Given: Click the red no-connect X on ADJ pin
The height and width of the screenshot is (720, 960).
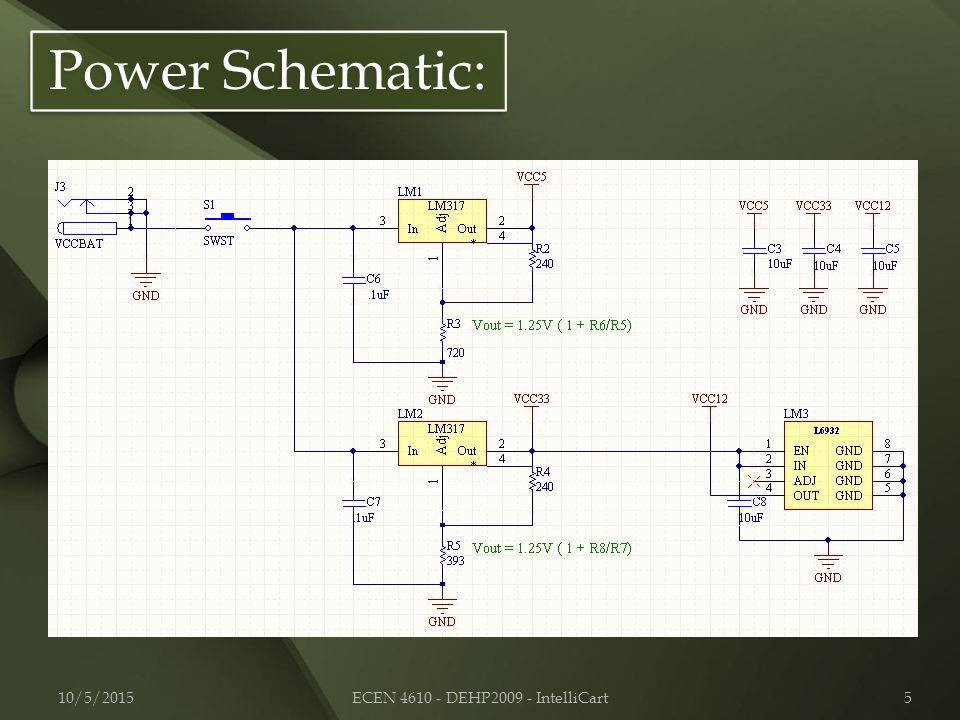Looking at the screenshot, I should 754,481.
